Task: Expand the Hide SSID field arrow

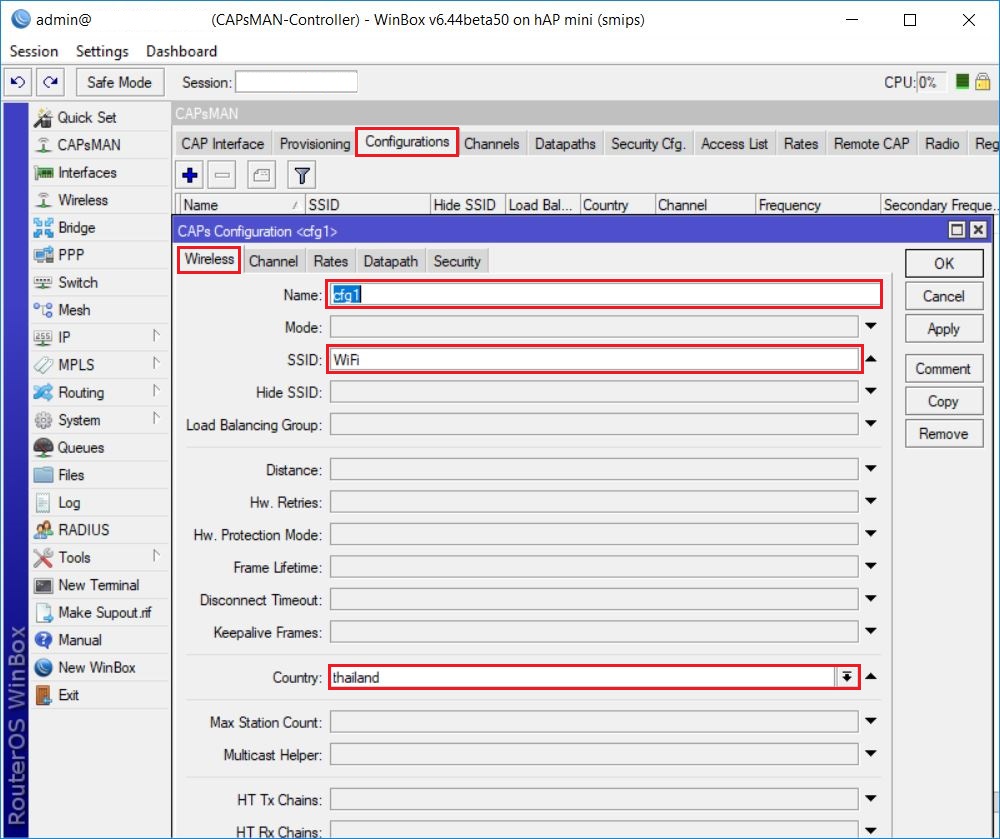Action: coord(871,391)
